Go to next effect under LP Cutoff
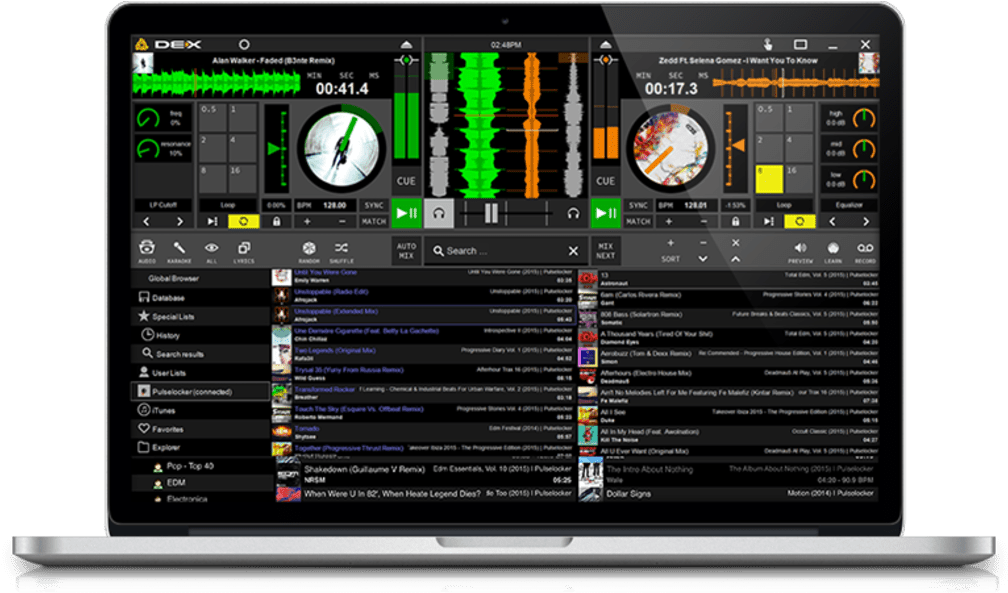The height and width of the screenshot is (593, 1008). [x=179, y=221]
